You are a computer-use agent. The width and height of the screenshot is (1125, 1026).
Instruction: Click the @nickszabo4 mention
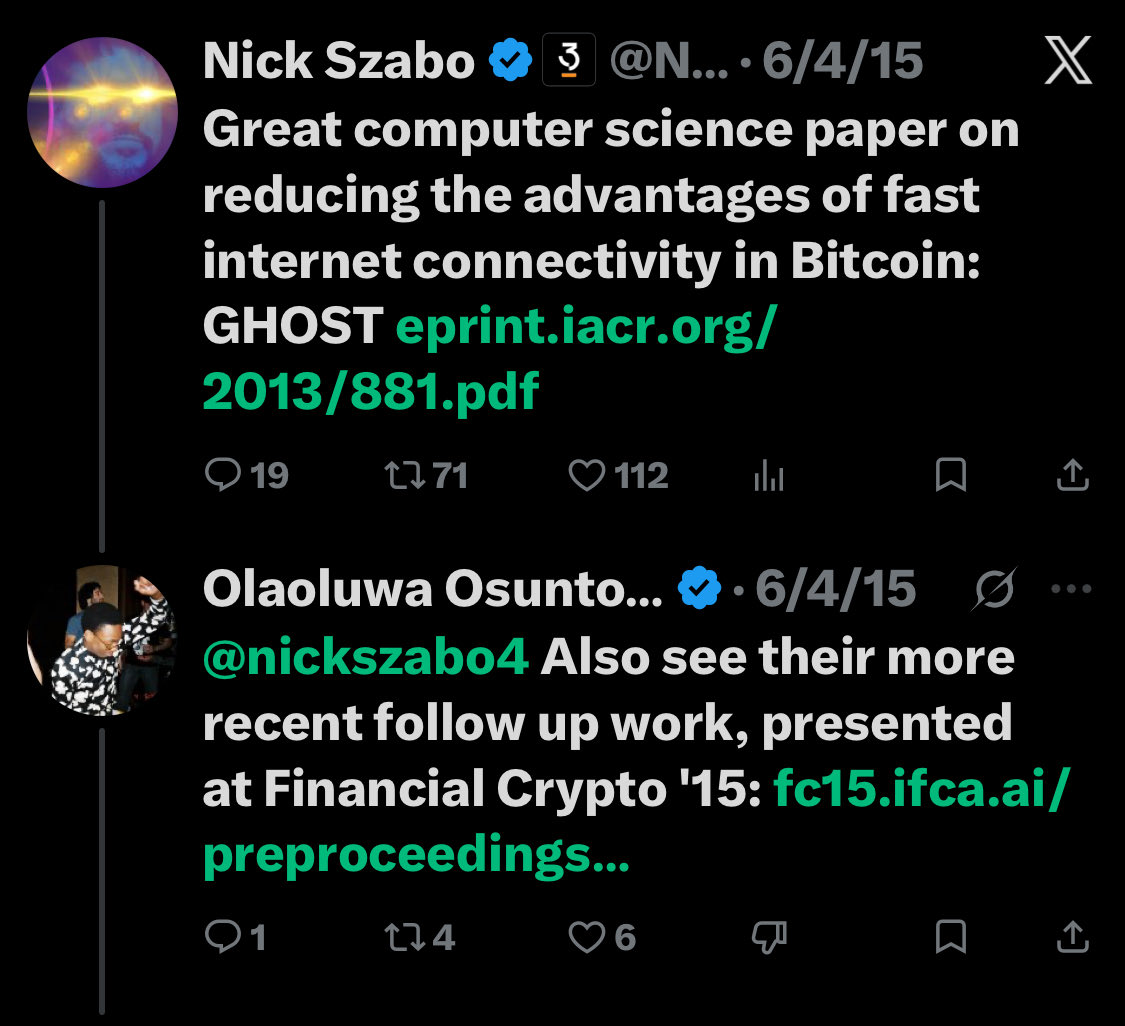(x=364, y=657)
